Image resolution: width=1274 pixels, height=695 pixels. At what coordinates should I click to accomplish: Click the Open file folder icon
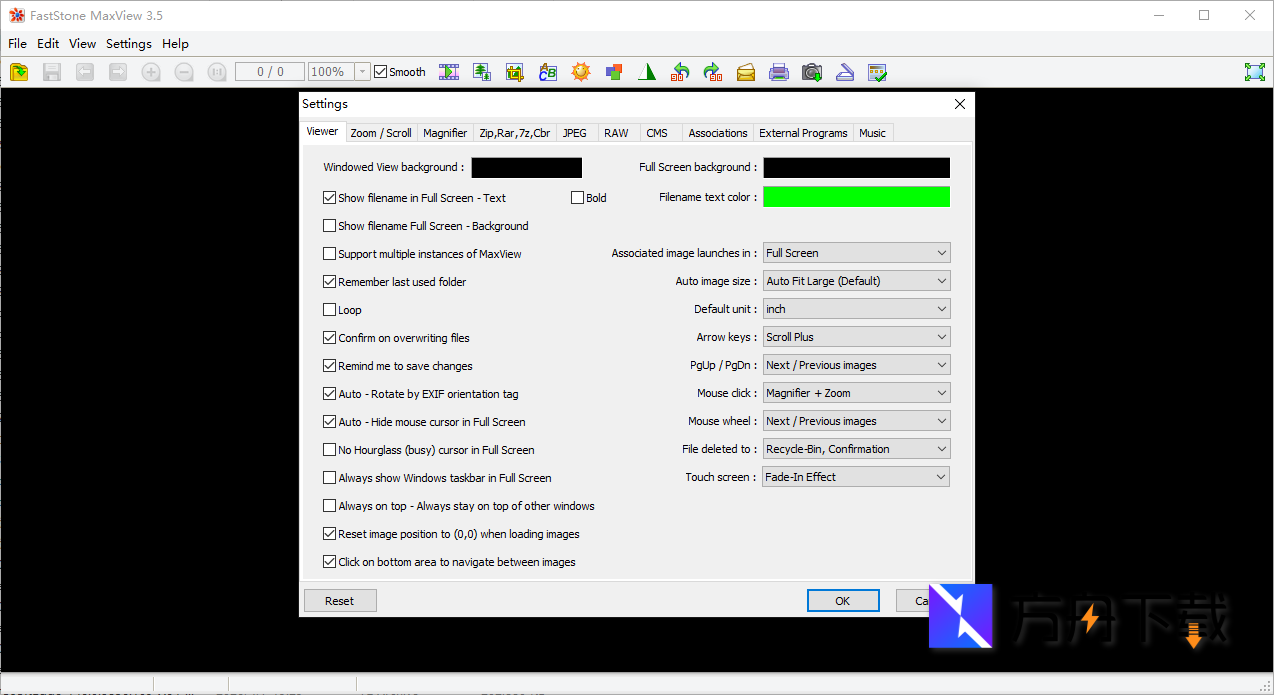tap(19, 72)
